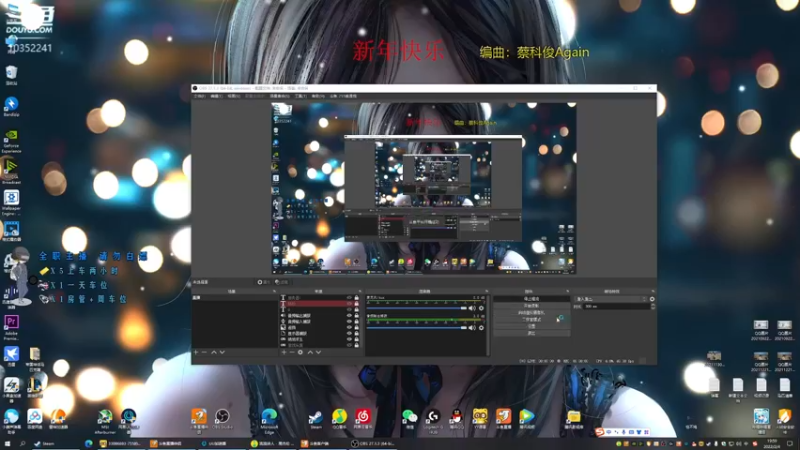Toggle visibility eye of 音频输出捕获 source
The width and height of the screenshot is (800, 450).
349,315
